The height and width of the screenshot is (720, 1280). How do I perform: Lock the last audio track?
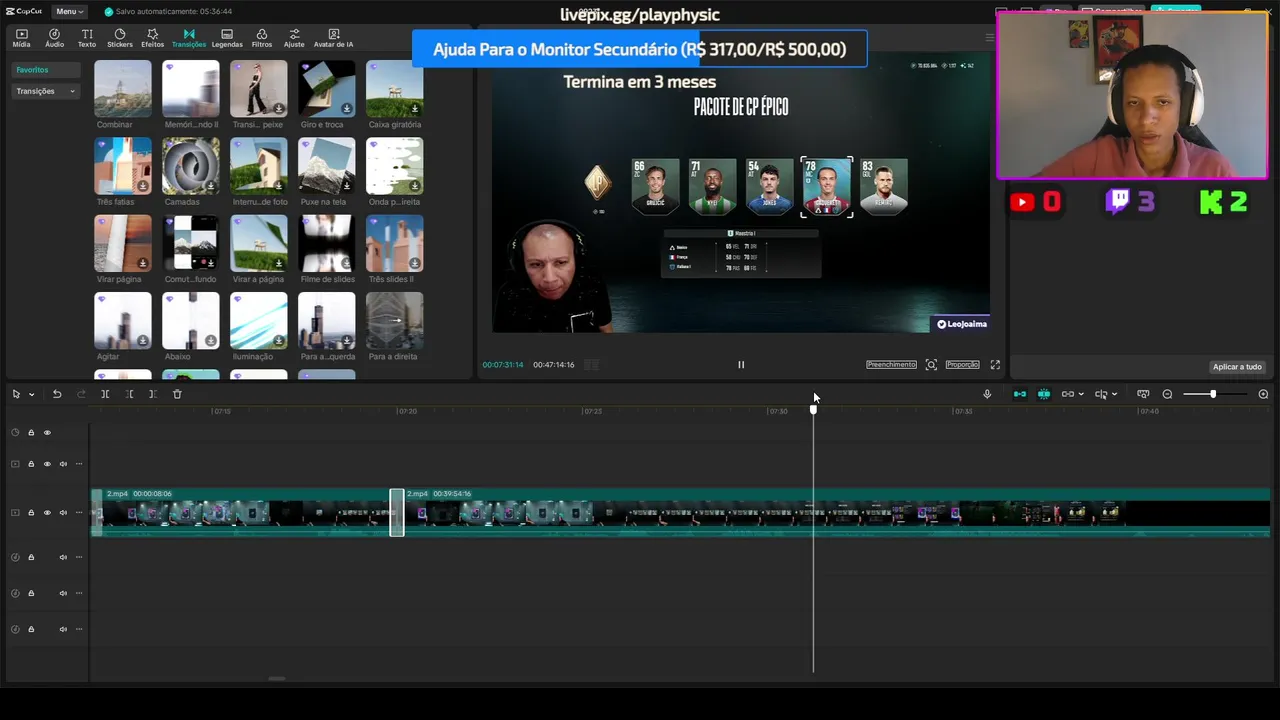pyautogui.click(x=31, y=629)
